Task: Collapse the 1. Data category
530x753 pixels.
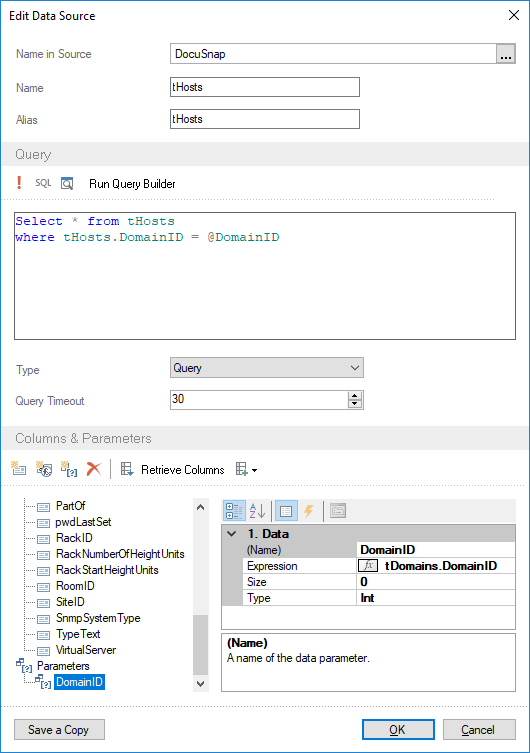Action: 231,534
